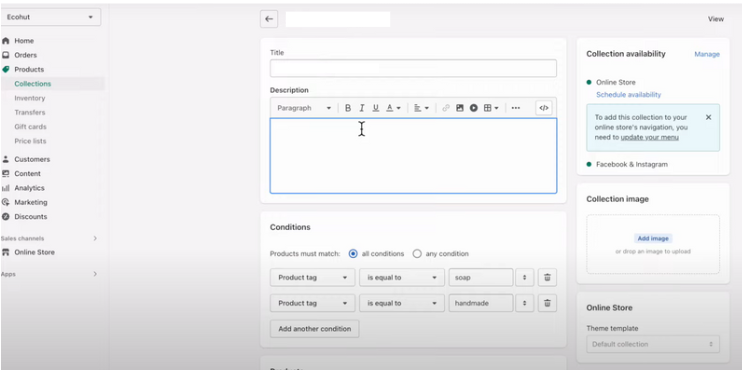Insert a link in description

(446, 108)
